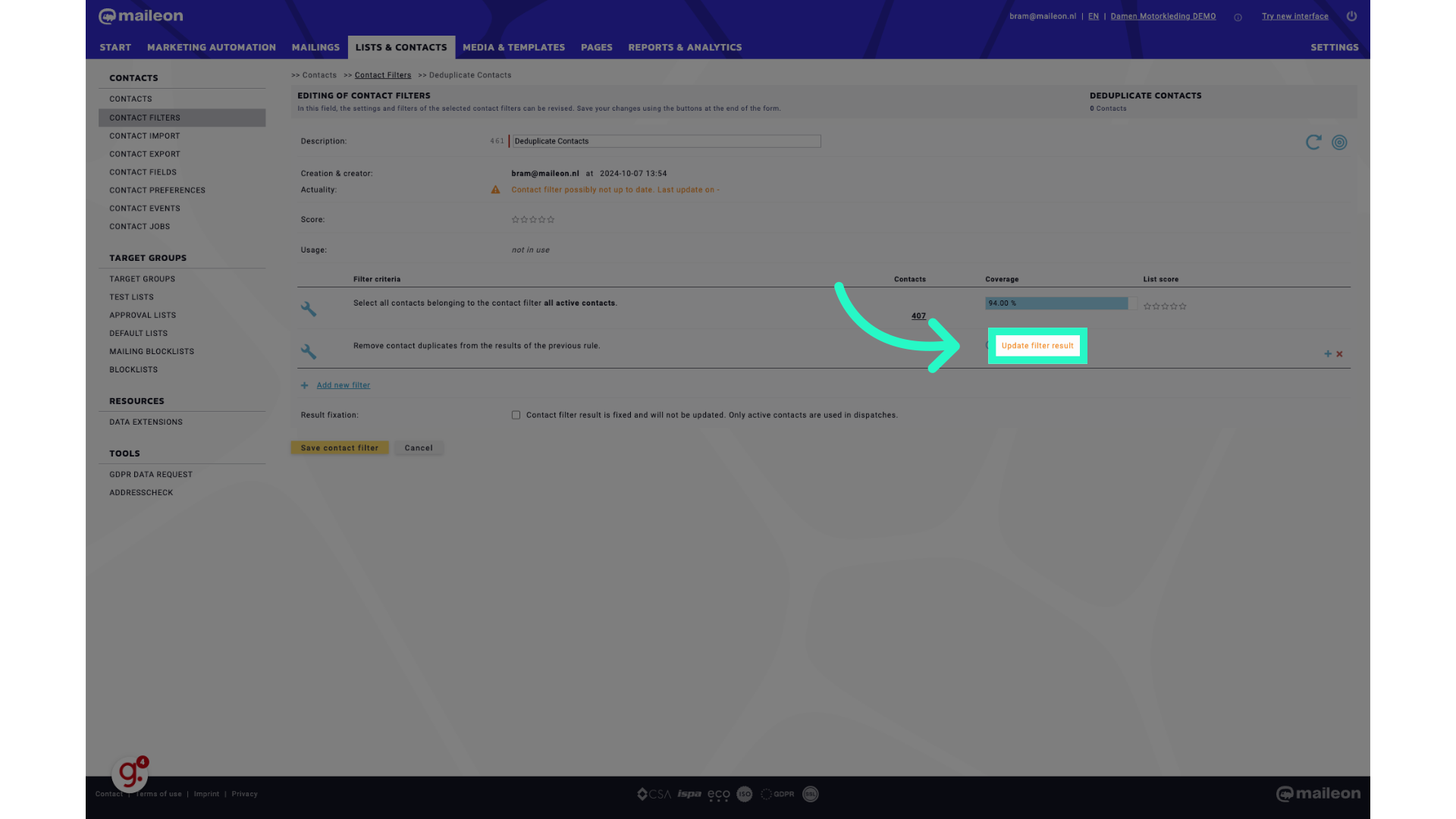Click the plus icon to add filter rule
1456x819 pixels.
[x=1328, y=354]
